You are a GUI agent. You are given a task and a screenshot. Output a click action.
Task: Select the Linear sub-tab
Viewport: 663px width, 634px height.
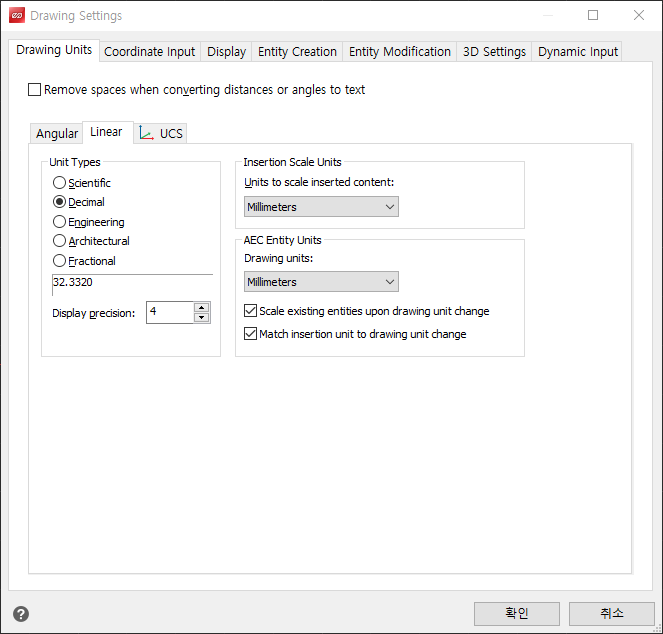(106, 132)
